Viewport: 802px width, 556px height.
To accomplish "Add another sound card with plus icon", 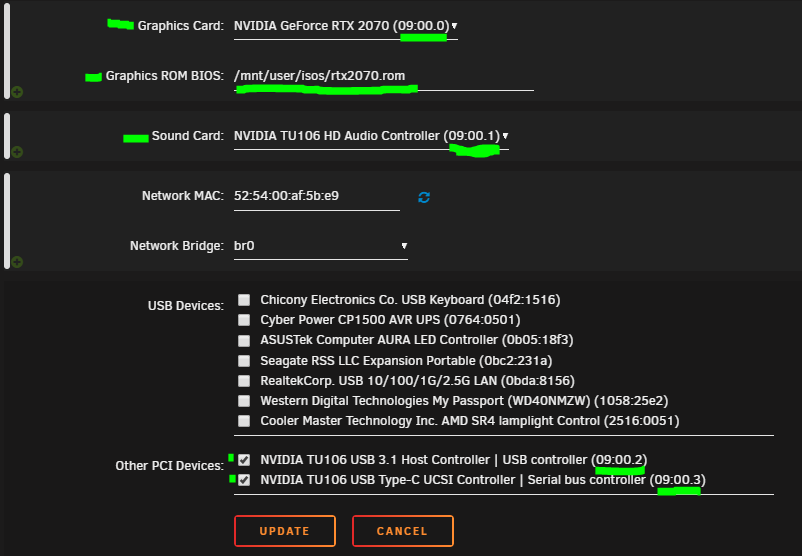I will coord(17,152).
